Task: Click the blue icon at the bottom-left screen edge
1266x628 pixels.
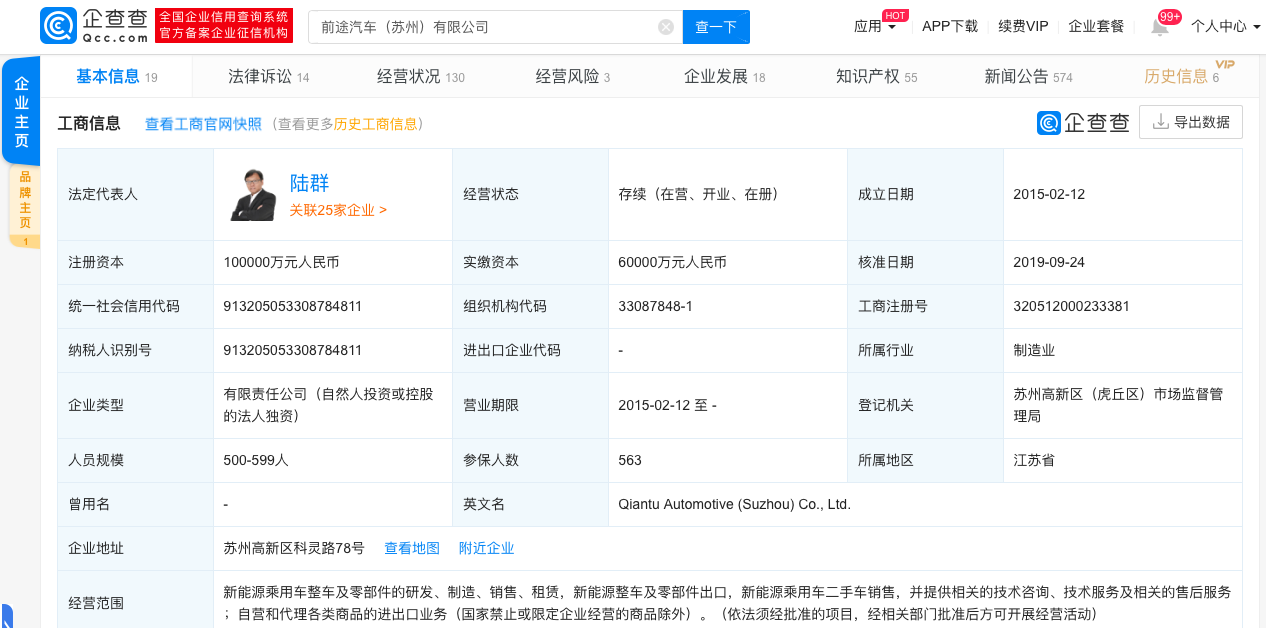Action: click(7, 616)
